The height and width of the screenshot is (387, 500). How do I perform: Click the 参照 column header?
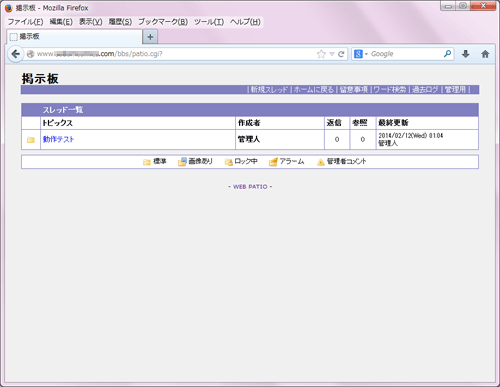[x=360, y=123]
